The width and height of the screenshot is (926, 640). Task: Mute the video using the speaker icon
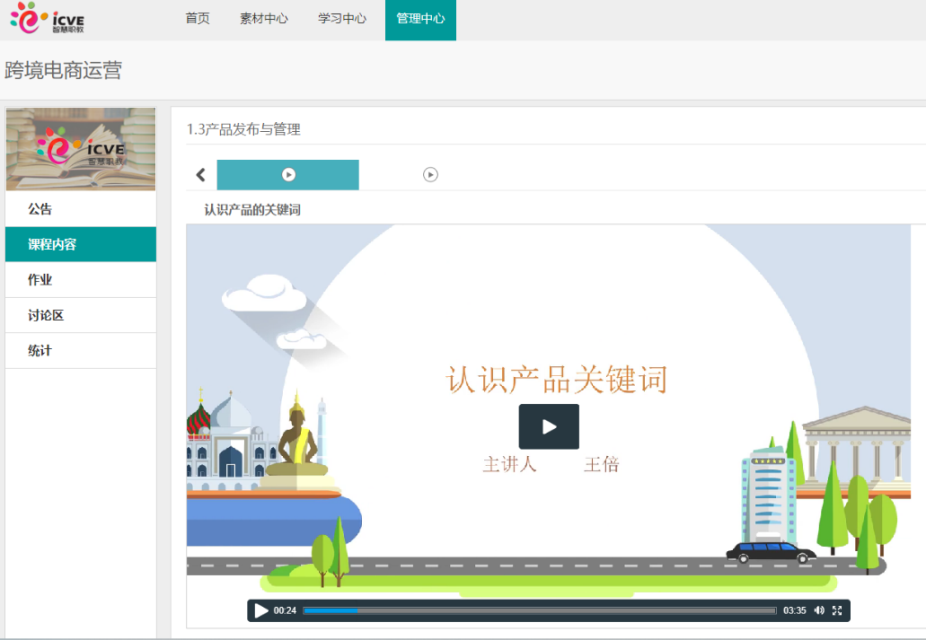click(x=819, y=611)
